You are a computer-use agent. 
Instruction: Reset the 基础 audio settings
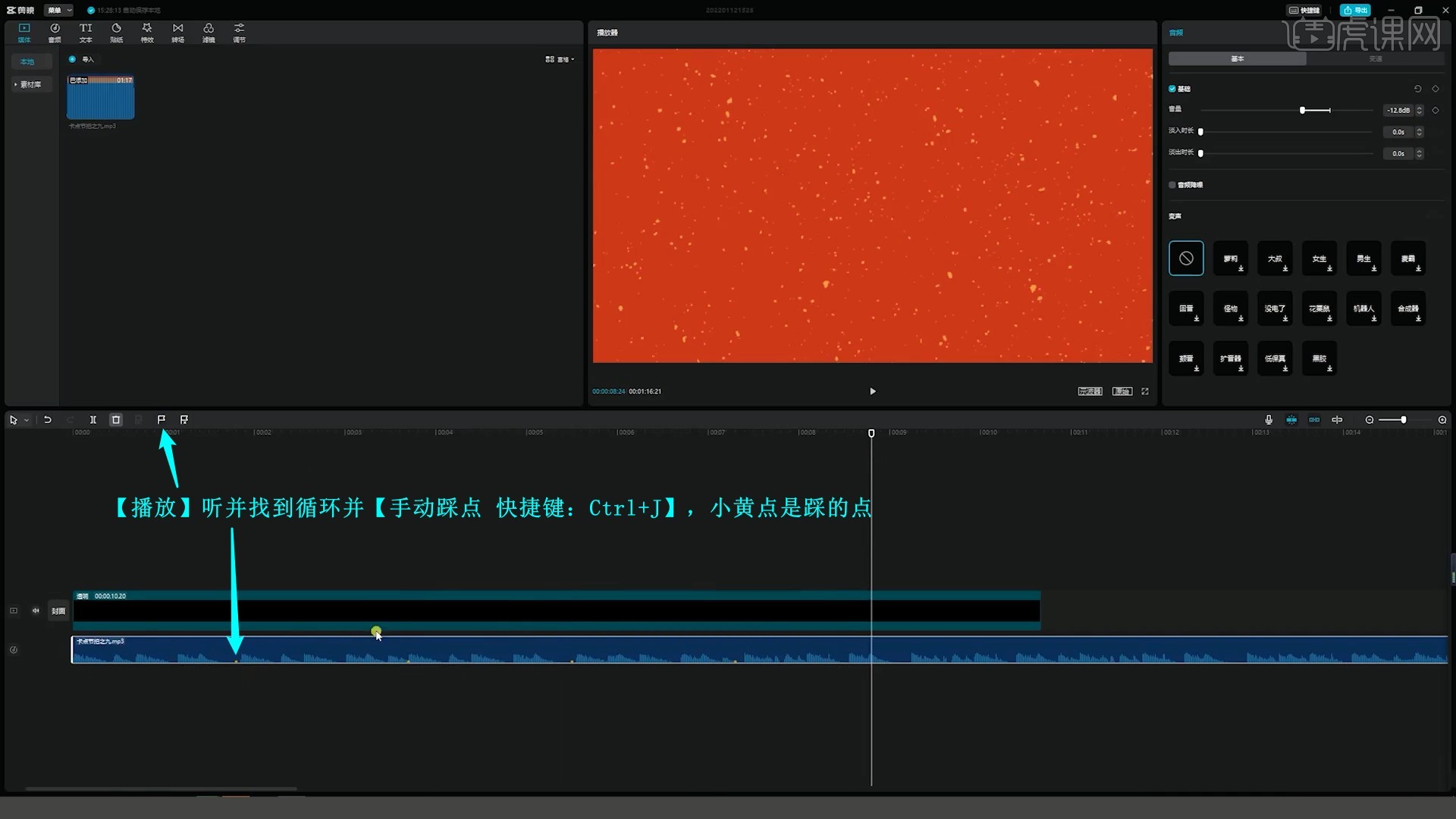1417,89
